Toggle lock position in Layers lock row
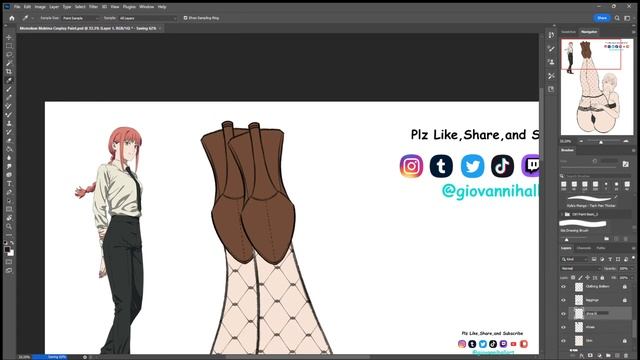 (588, 278)
